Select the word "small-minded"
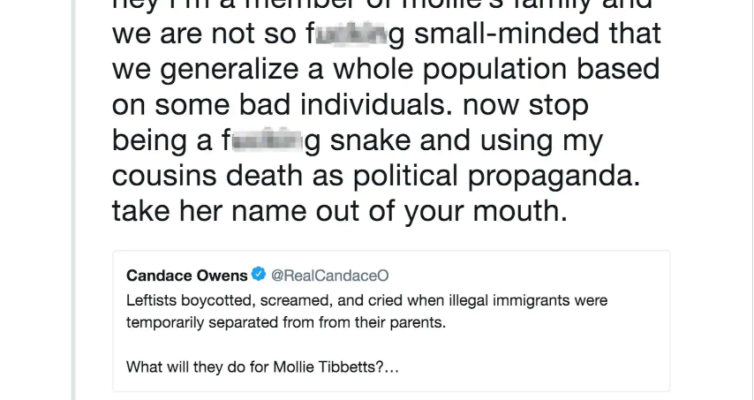Screen dimensions: 754x400 click(x=506, y=34)
